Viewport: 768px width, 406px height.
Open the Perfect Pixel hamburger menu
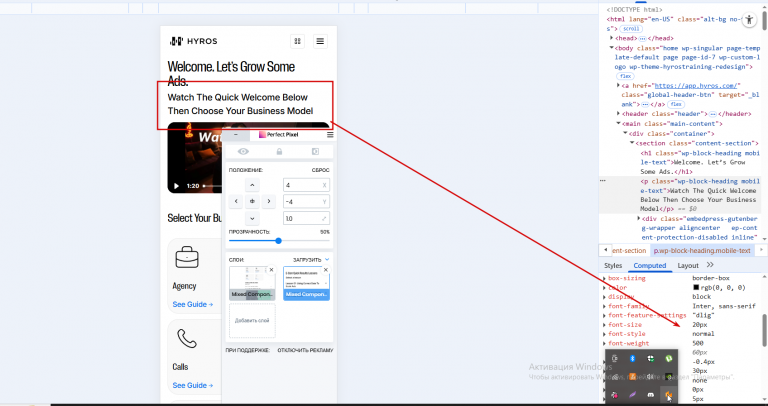pyautogui.click(x=330, y=135)
